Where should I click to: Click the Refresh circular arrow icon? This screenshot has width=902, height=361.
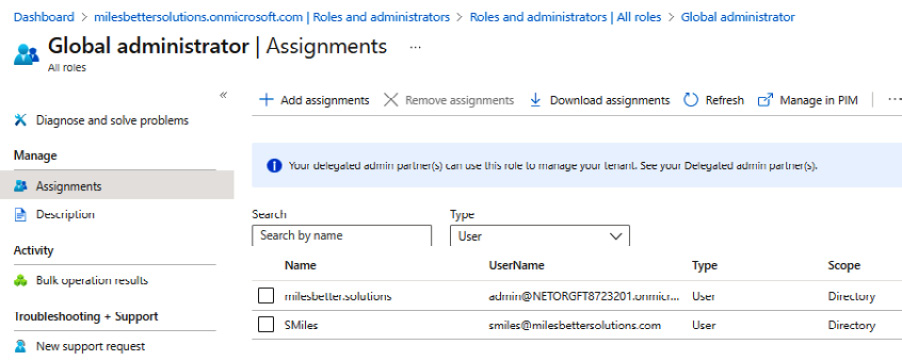click(x=691, y=100)
